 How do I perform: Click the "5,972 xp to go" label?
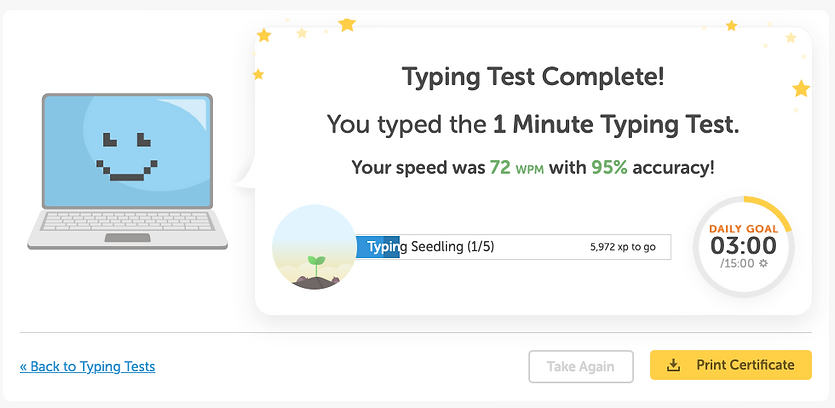(x=622, y=247)
